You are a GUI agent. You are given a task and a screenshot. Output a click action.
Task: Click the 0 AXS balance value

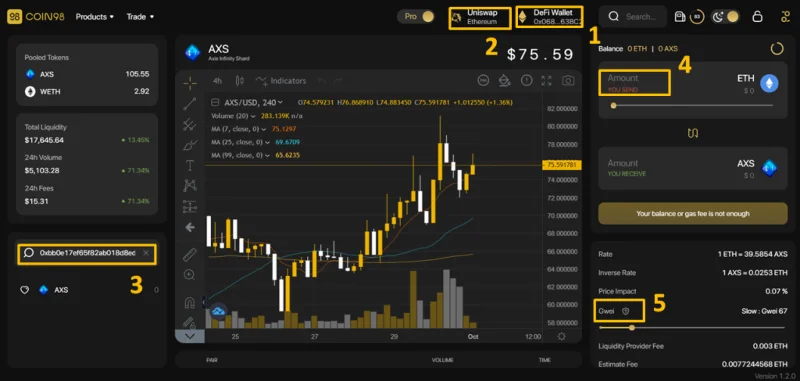[x=668, y=49]
